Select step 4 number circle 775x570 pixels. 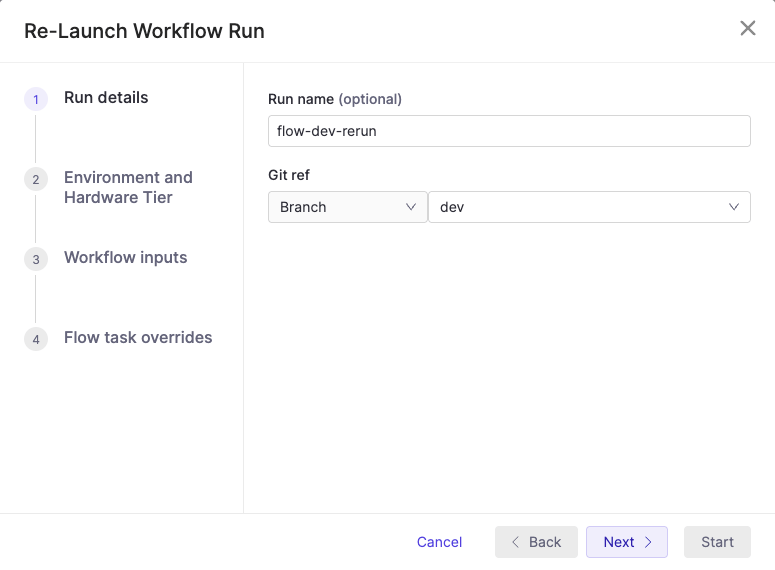pyautogui.click(x=36, y=340)
